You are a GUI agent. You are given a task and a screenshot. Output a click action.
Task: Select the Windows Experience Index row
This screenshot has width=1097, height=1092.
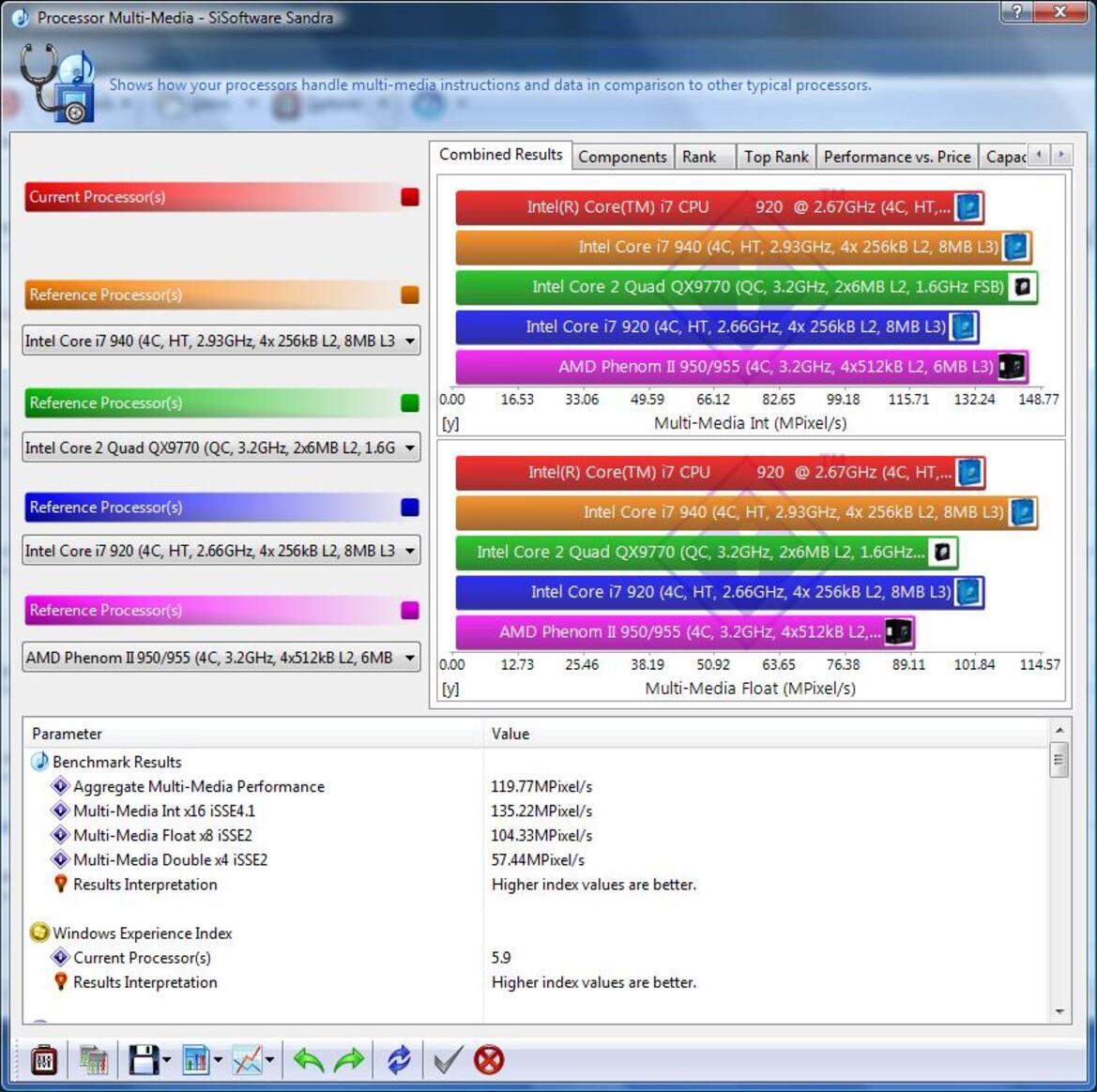536,933
